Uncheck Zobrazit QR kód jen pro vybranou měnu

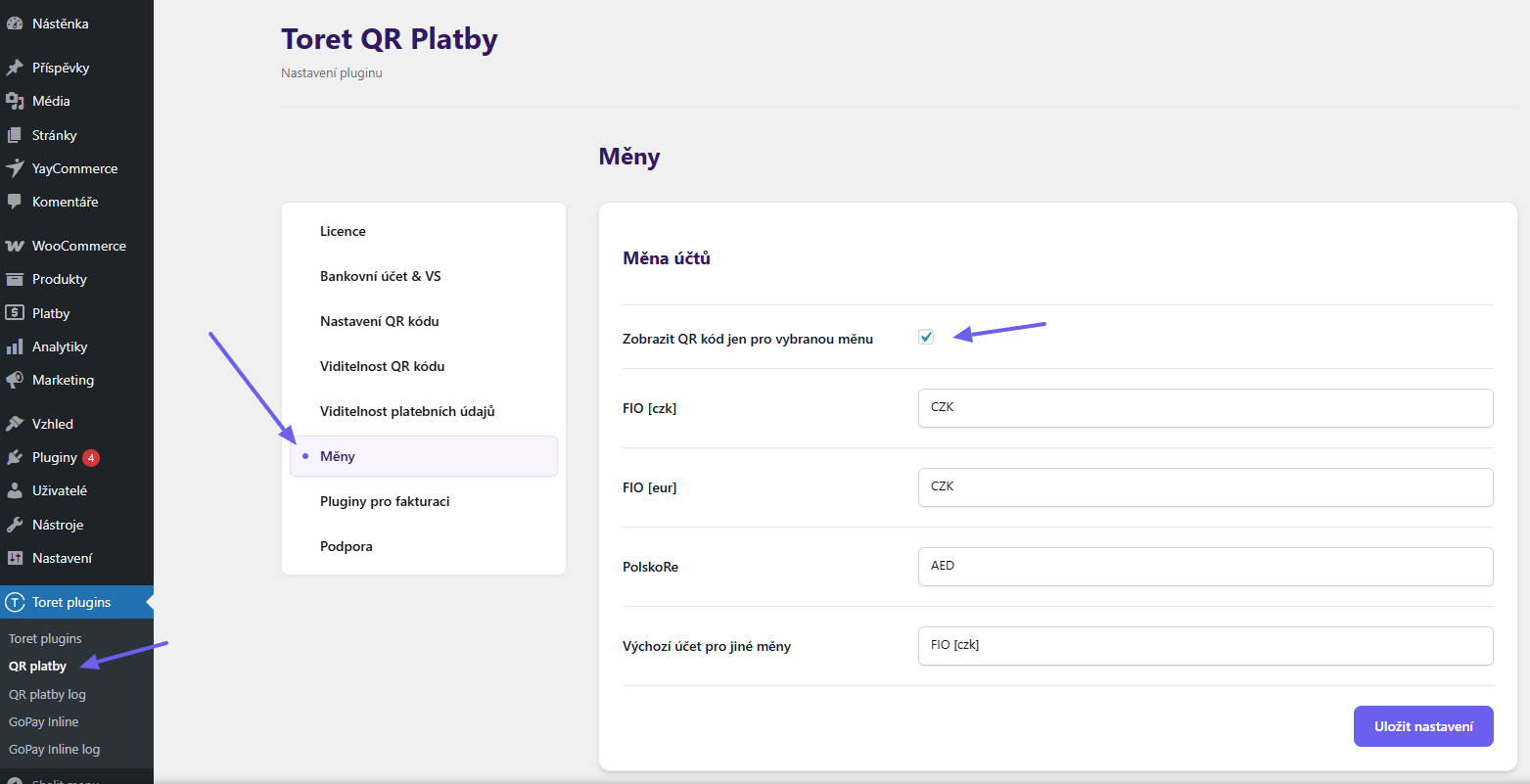(x=925, y=337)
